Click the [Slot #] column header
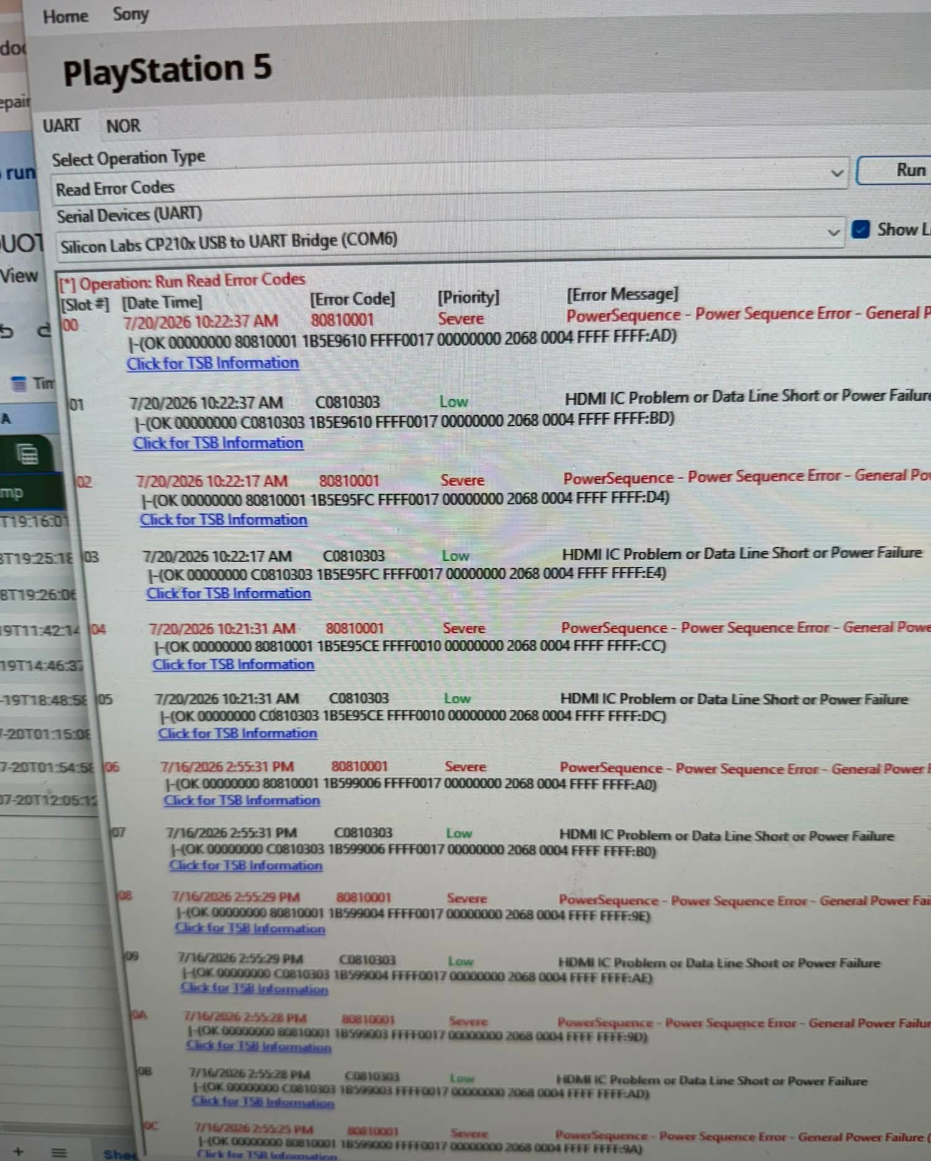The width and height of the screenshot is (931, 1161). [85, 304]
